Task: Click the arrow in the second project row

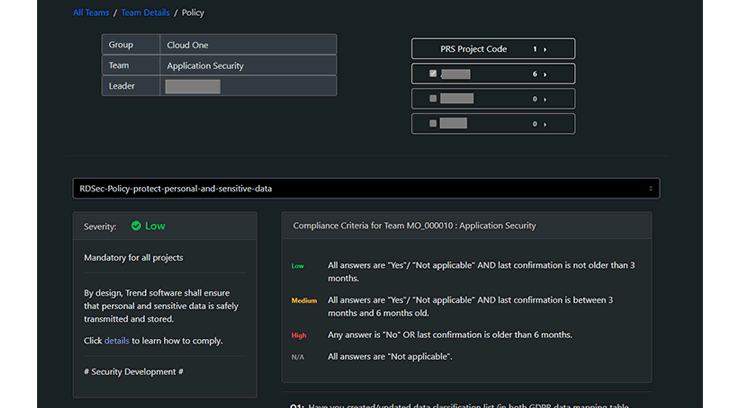Action: click(x=547, y=99)
